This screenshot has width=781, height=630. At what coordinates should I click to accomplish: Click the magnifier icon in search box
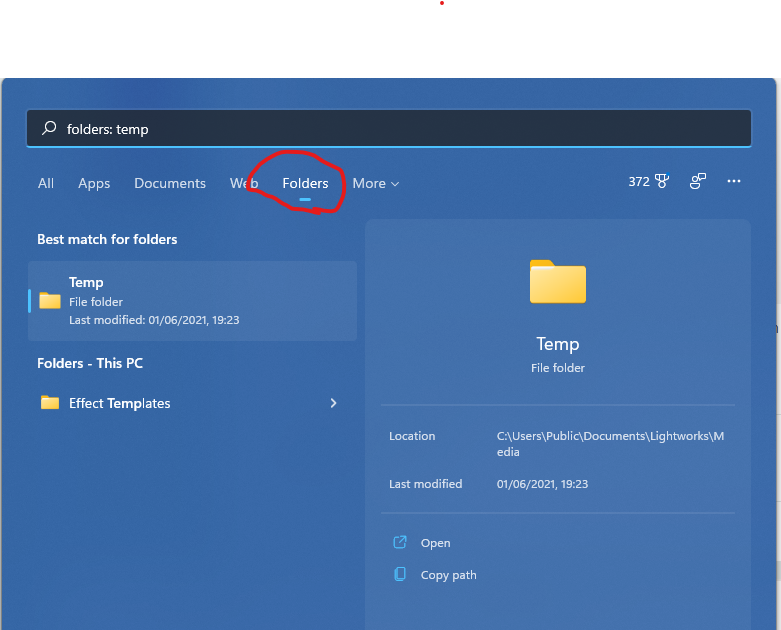[48, 129]
